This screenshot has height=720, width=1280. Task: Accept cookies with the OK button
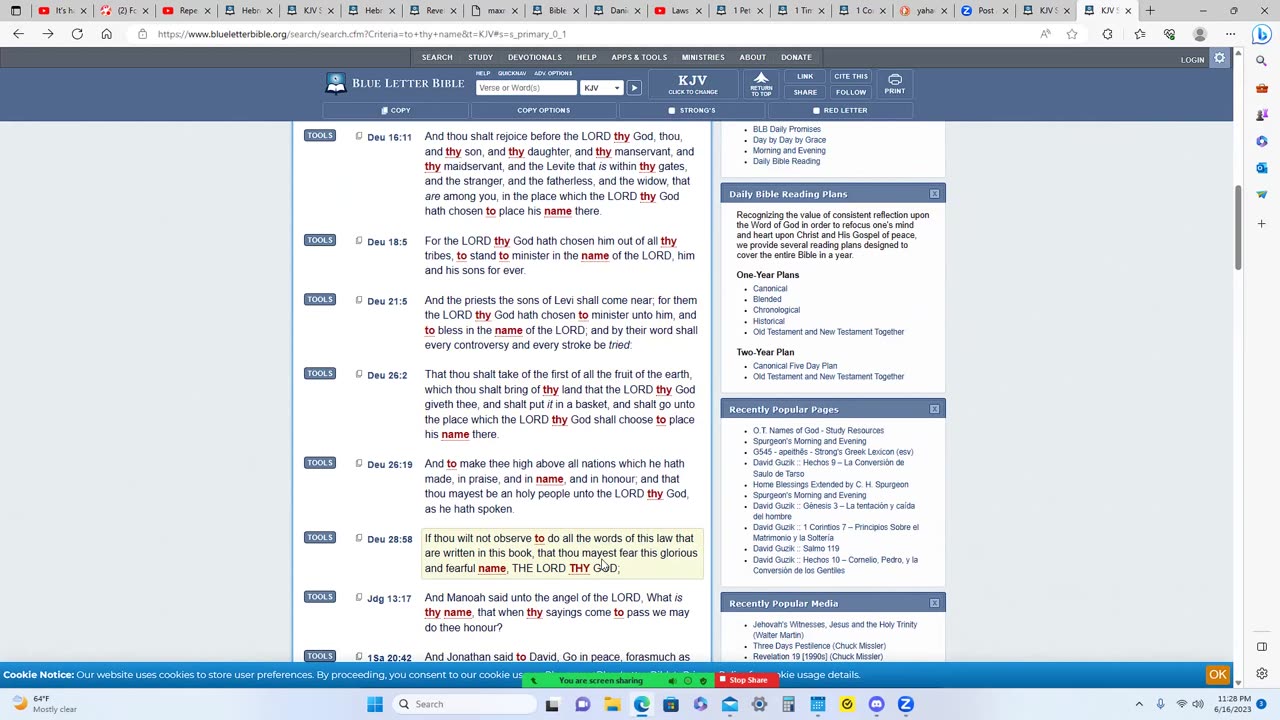pos(1217,674)
